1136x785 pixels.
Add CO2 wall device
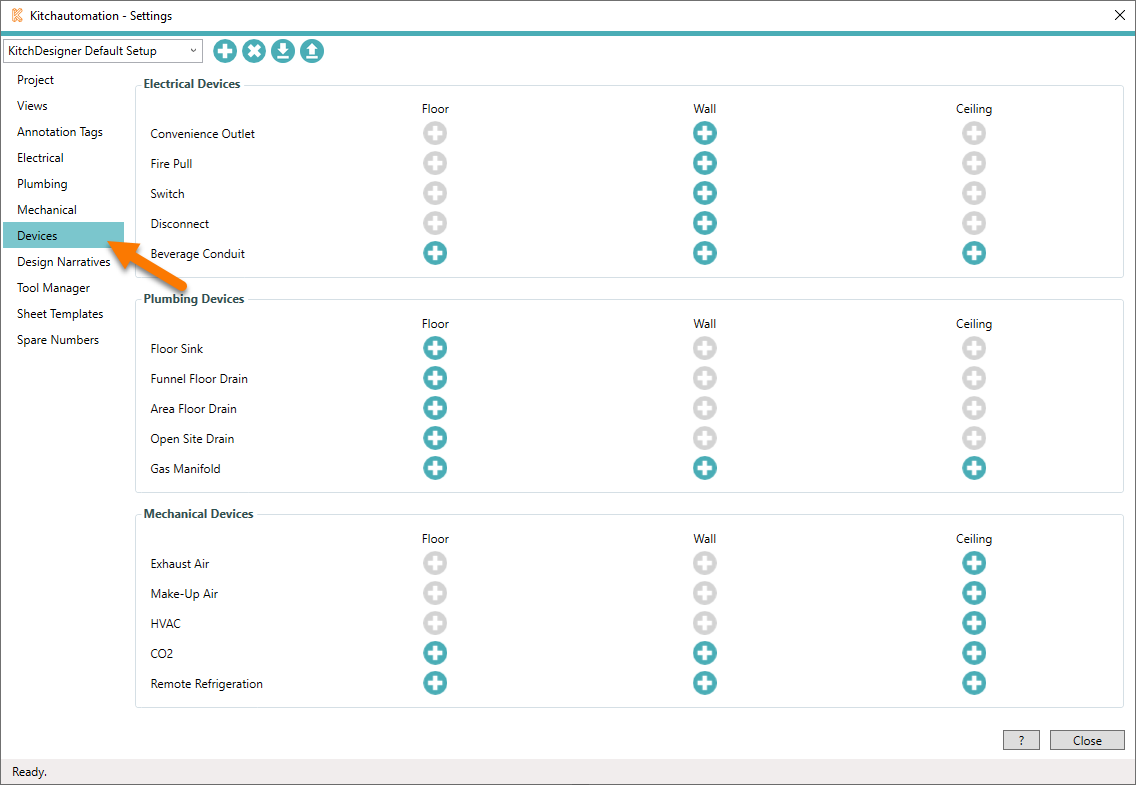pos(705,653)
